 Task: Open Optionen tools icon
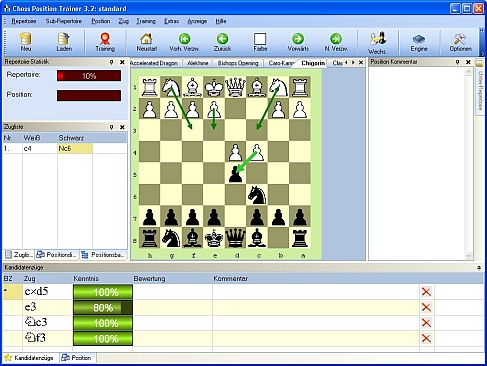[x=460, y=42]
